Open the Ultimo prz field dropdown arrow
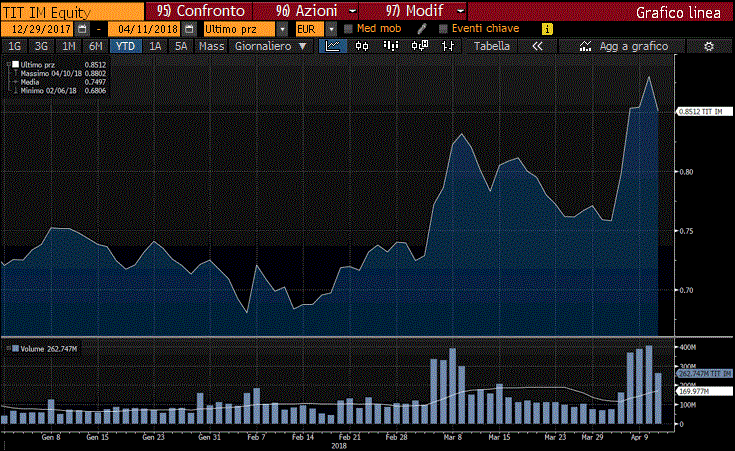The width and height of the screenshot is (735, 451). 282,29
